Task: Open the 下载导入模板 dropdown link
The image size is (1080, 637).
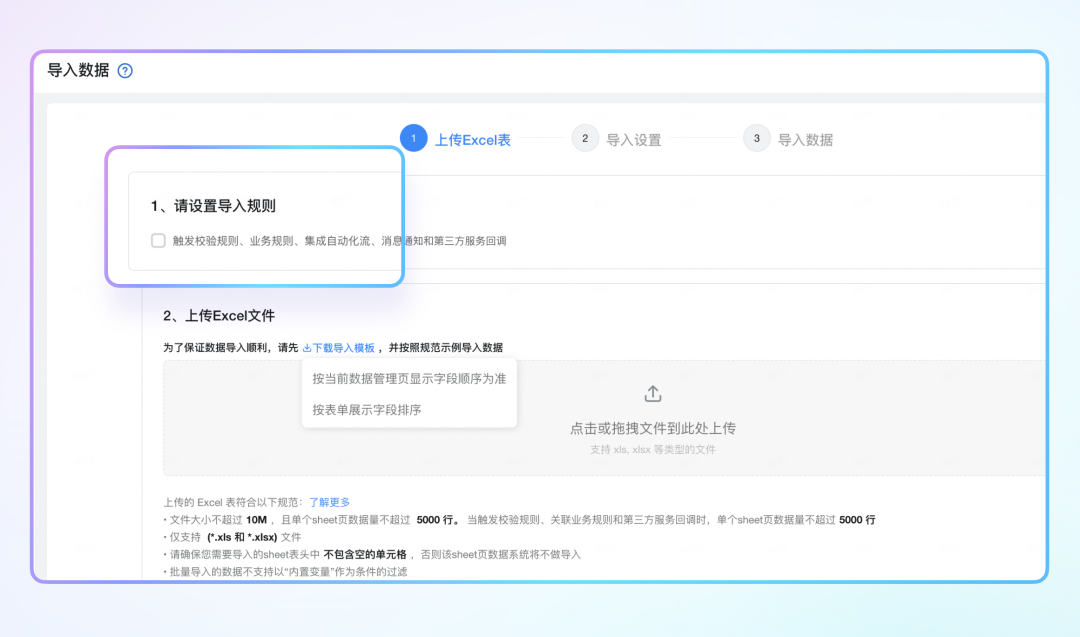Action: point(343,348)
